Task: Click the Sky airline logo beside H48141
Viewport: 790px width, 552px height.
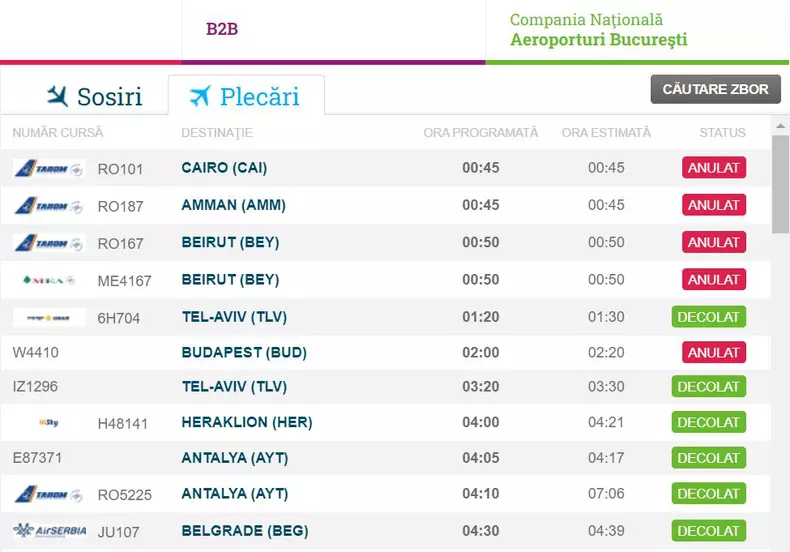Action: point(49,423)
